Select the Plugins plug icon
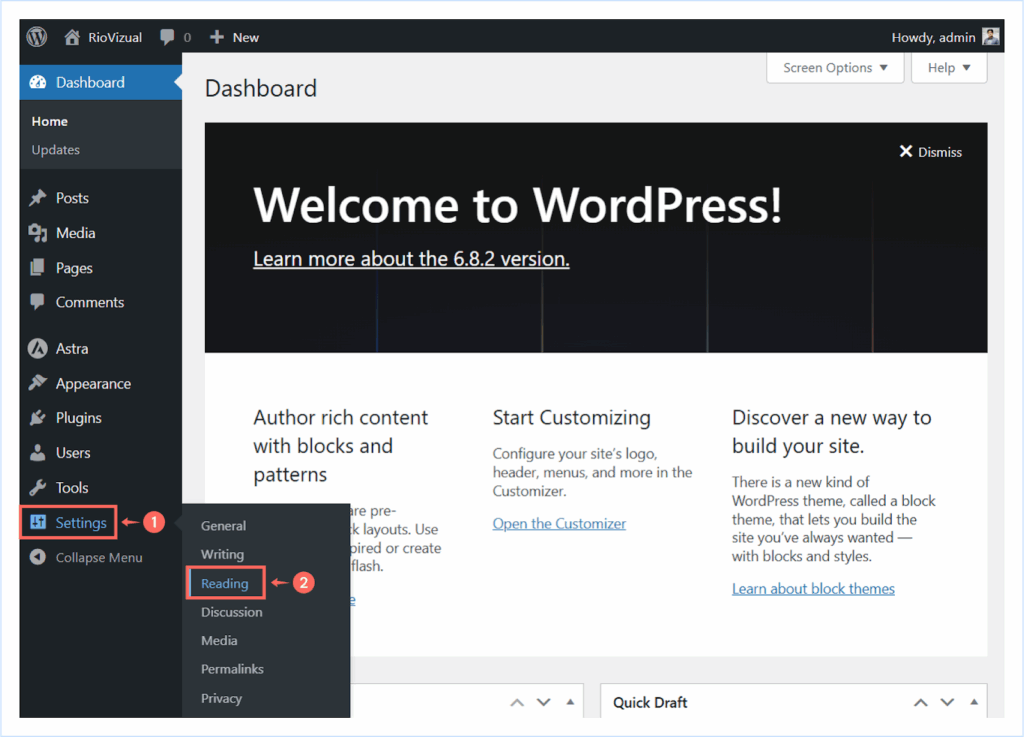The image size is (1024, 737). pos(38,418)
